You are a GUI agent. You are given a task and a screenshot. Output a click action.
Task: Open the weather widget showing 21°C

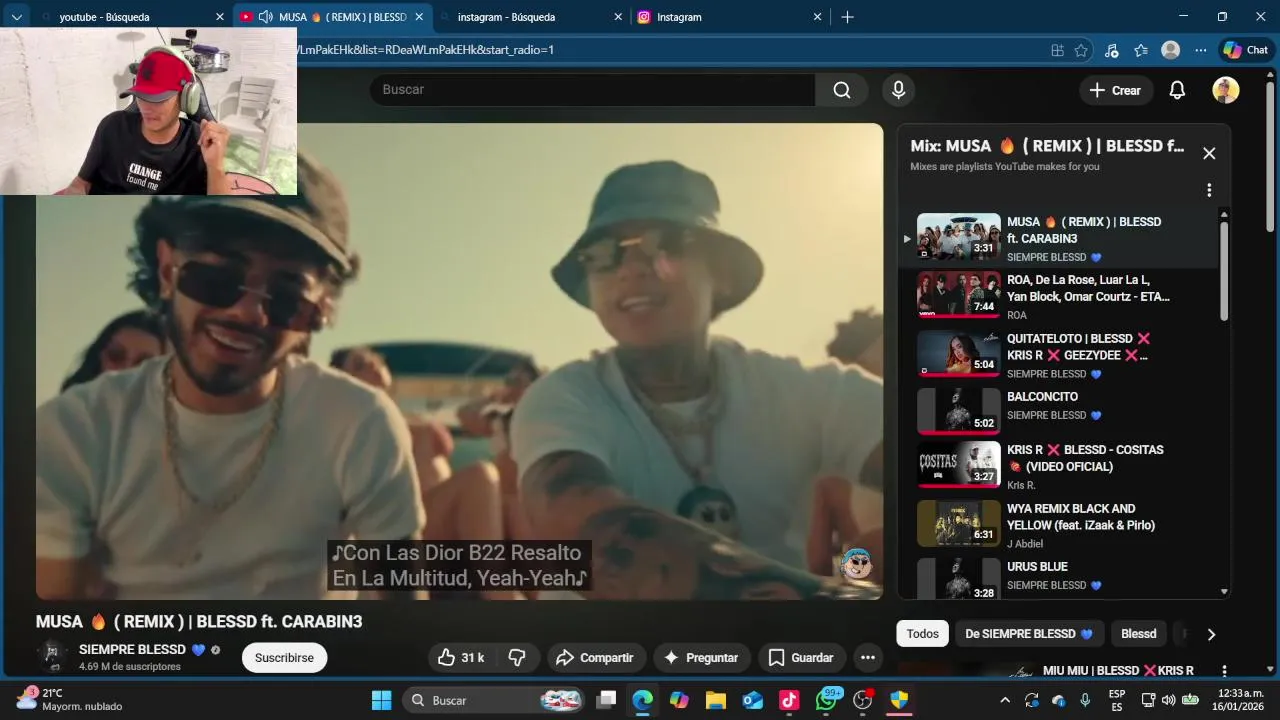click(70, 699)
